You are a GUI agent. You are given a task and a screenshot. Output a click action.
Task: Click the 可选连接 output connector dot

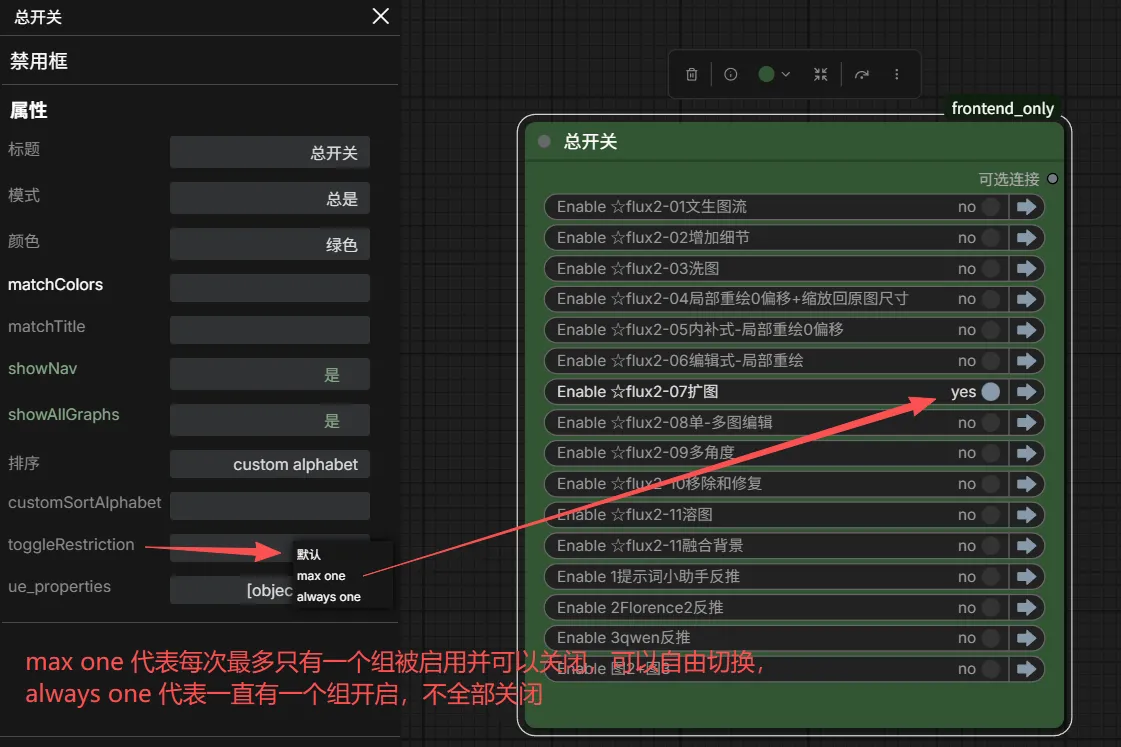pos(1052,179)
